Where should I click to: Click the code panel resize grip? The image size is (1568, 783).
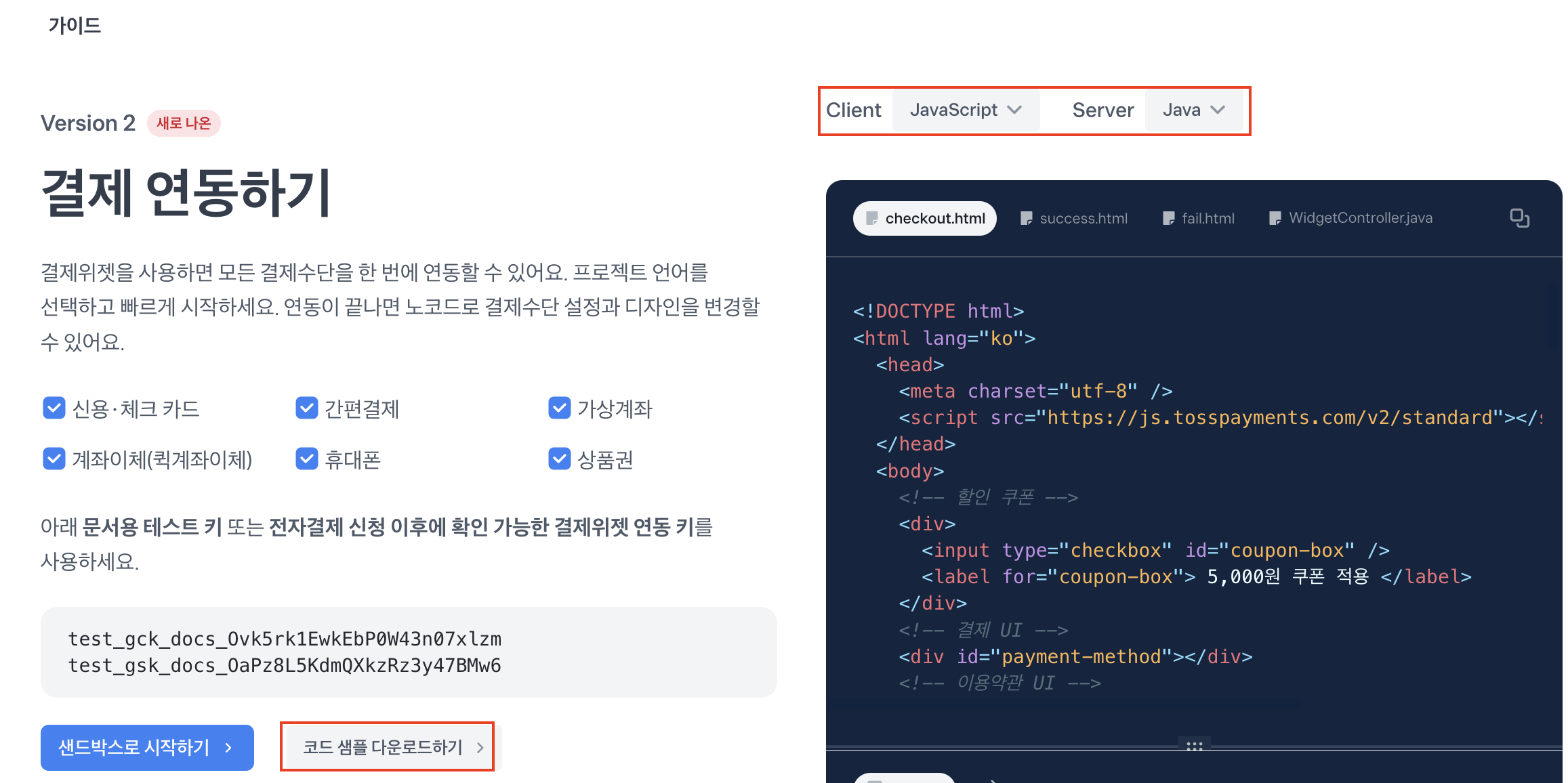tap(1194, 746)
